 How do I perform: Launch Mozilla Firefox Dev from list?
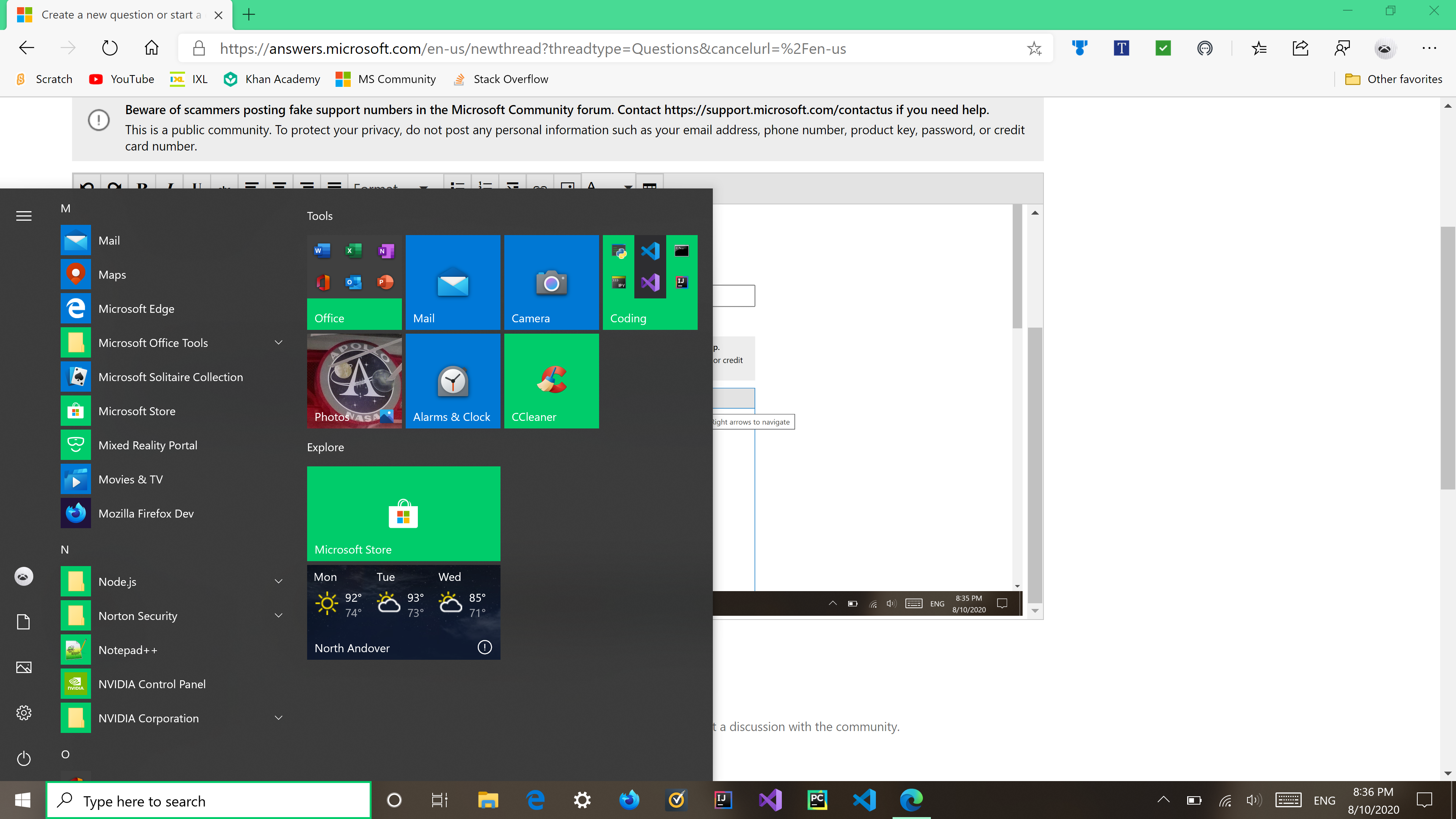pos(173,513)
